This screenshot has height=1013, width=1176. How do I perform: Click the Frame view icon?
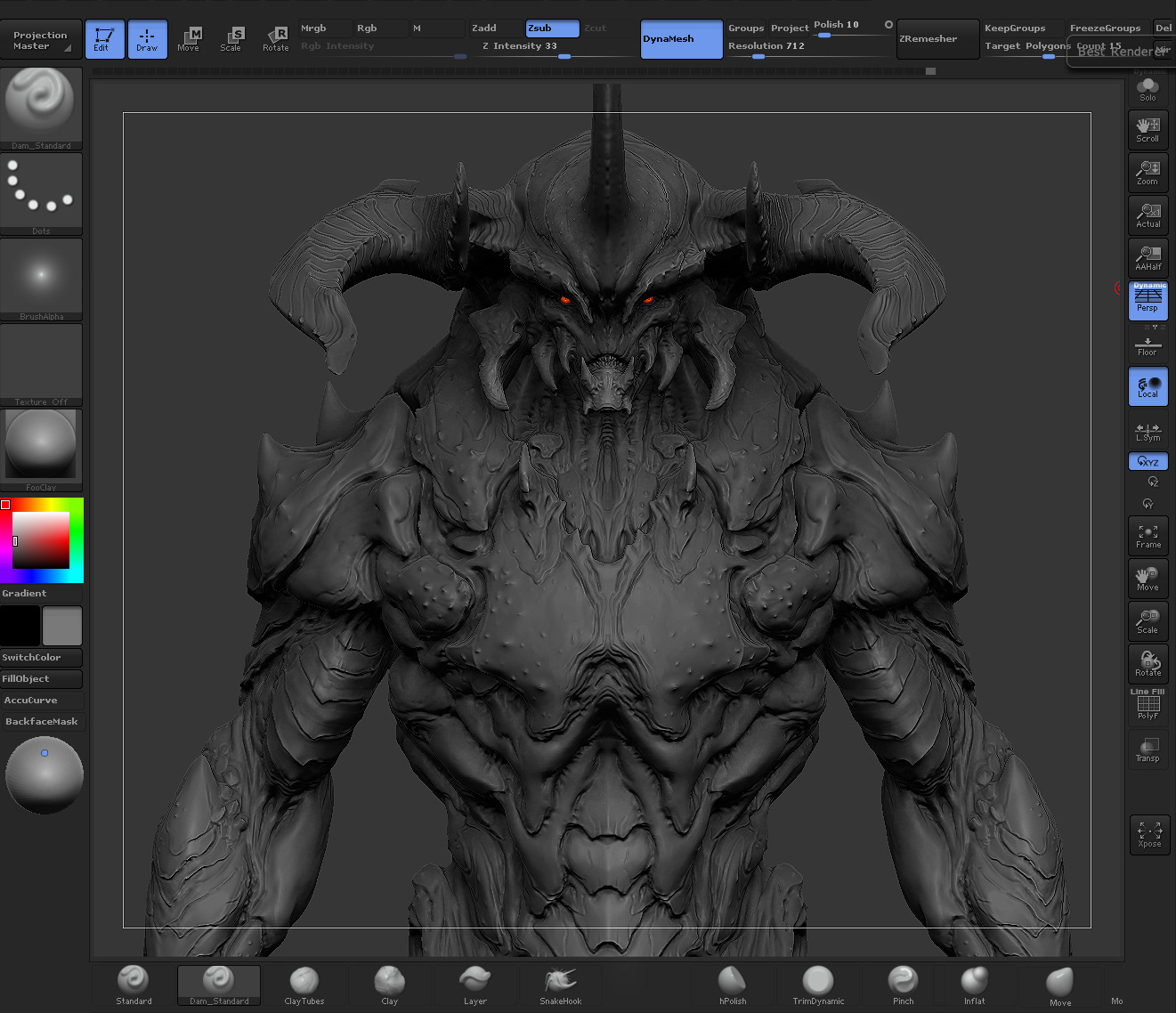(1148, 536)
